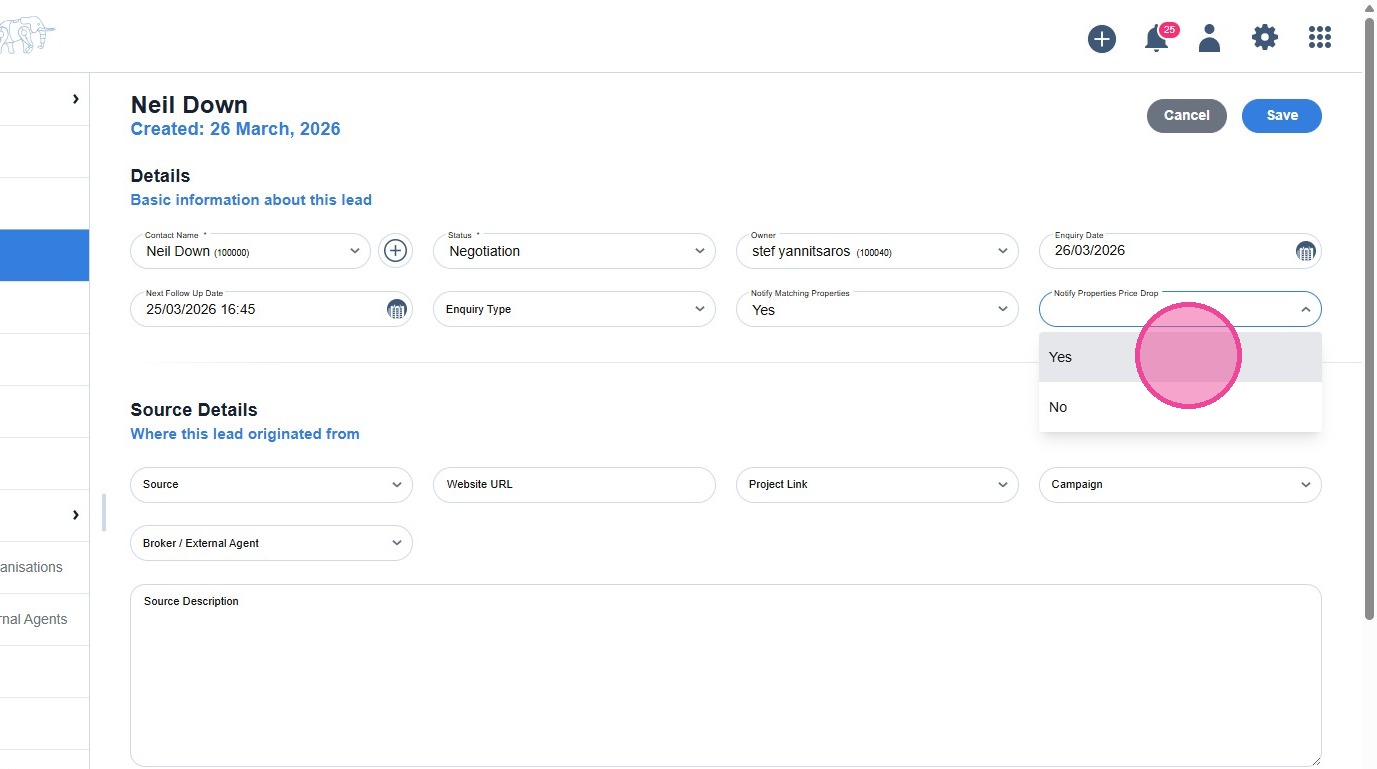
Task: Add new contact with circled plus icon
Action: click(x=395, y=251)
